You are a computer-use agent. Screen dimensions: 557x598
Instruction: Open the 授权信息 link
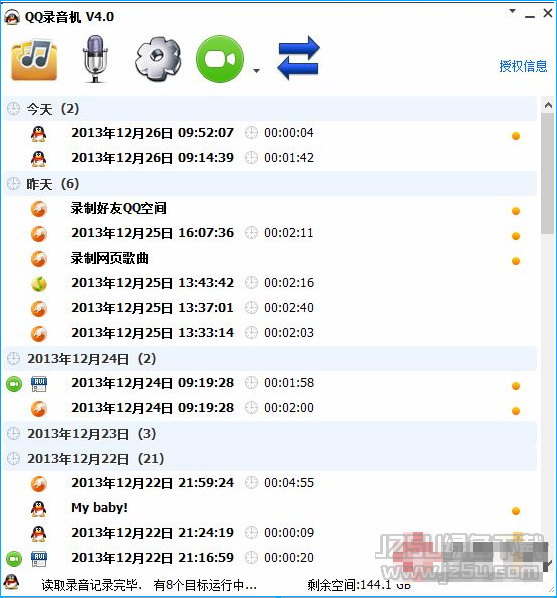coord(523,66)
